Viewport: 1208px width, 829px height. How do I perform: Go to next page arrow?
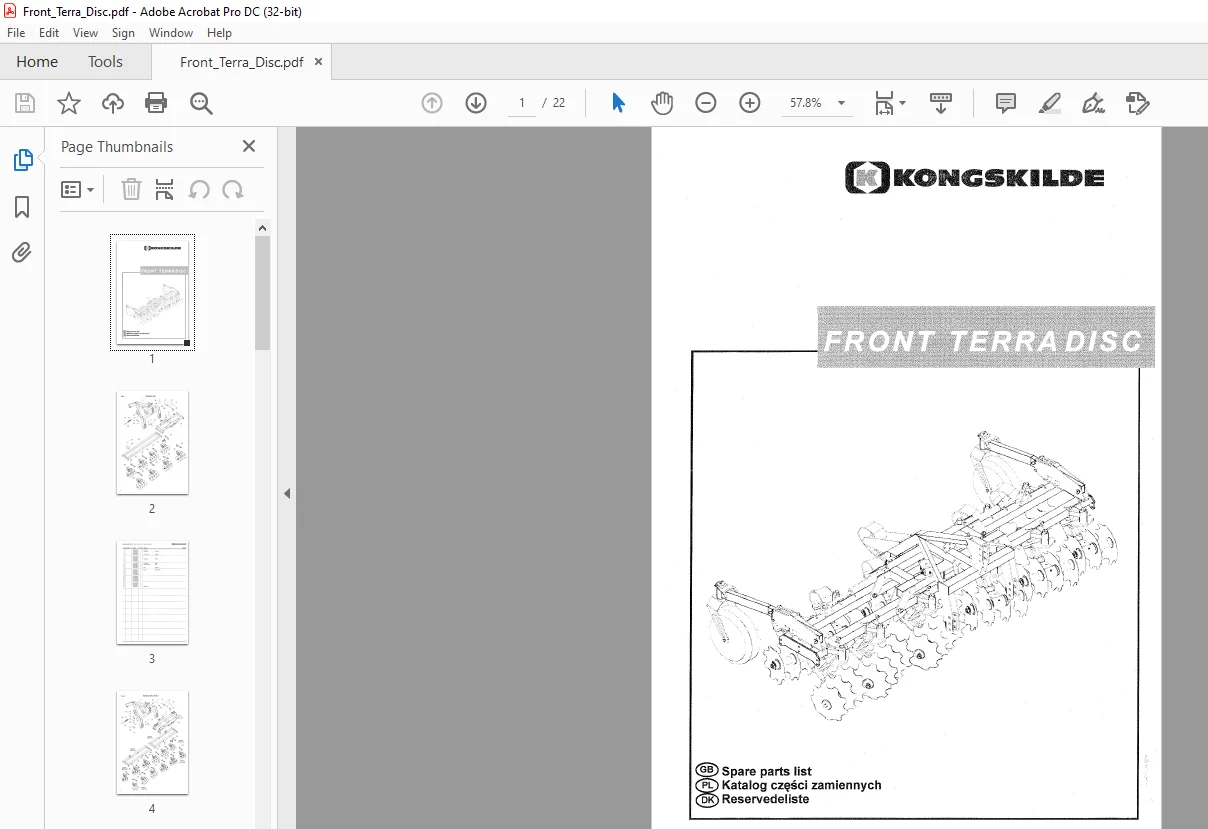(476, 103)
